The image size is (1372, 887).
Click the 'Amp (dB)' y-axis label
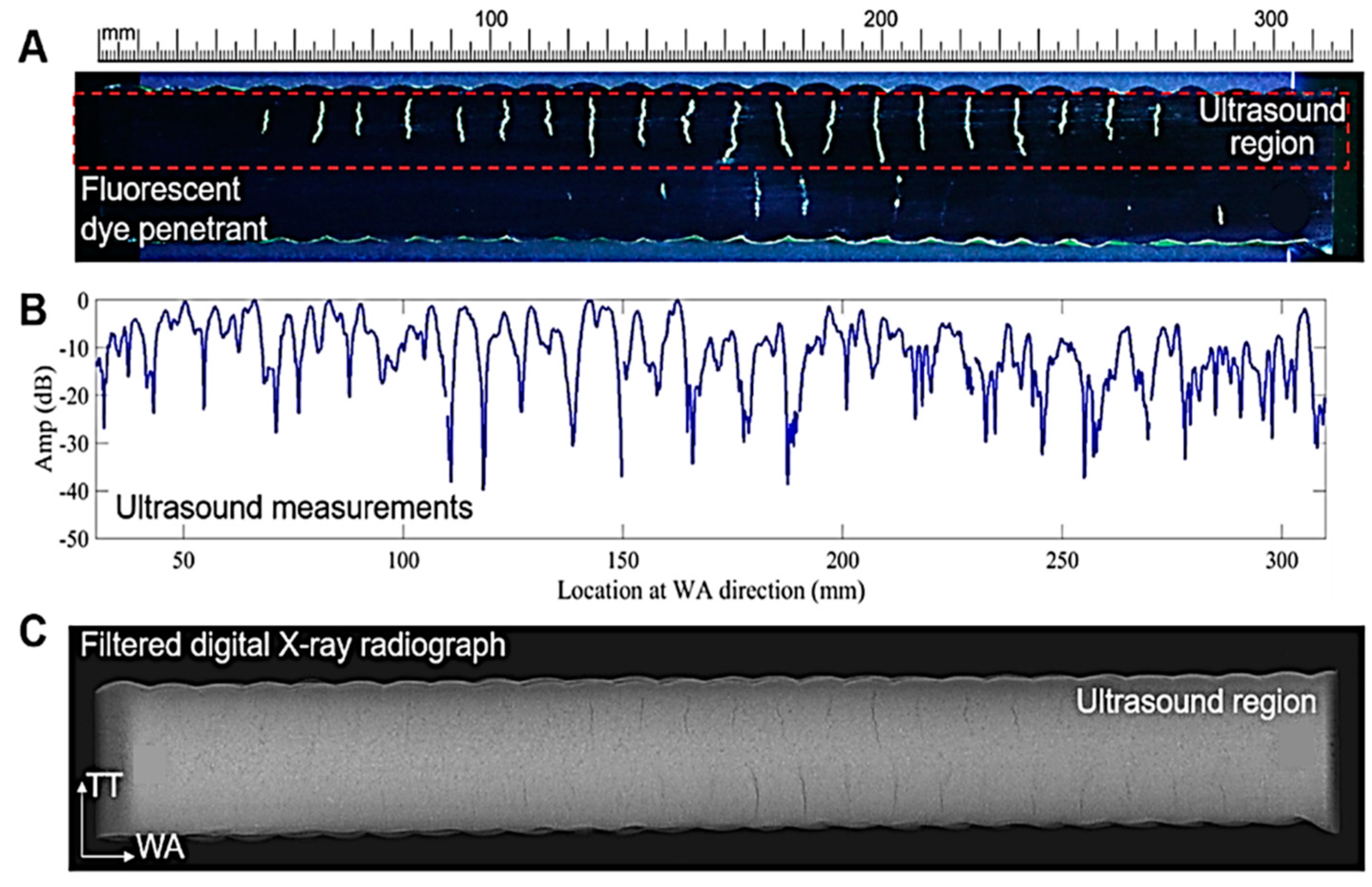(x=44, y=419)
